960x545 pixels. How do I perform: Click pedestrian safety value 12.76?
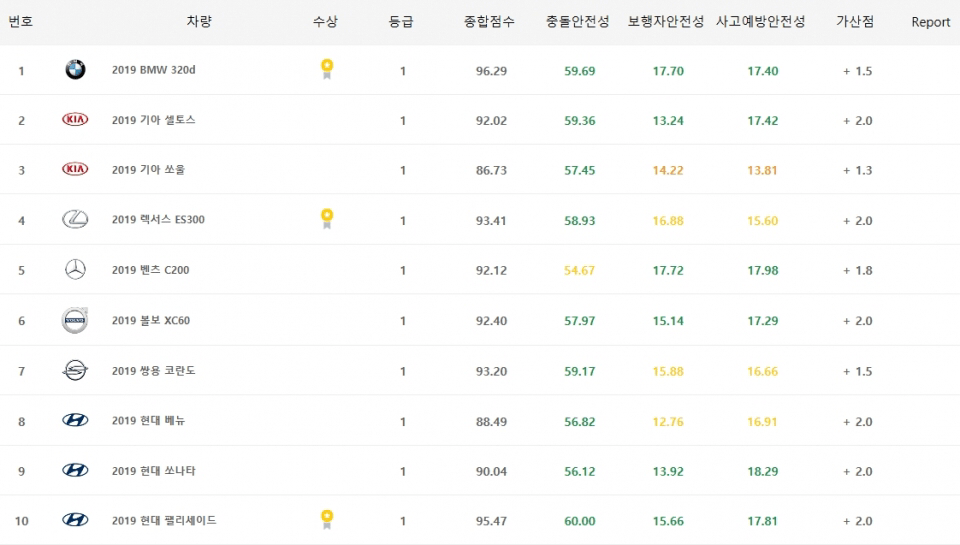pyautogui.click(x=668, y=421)
